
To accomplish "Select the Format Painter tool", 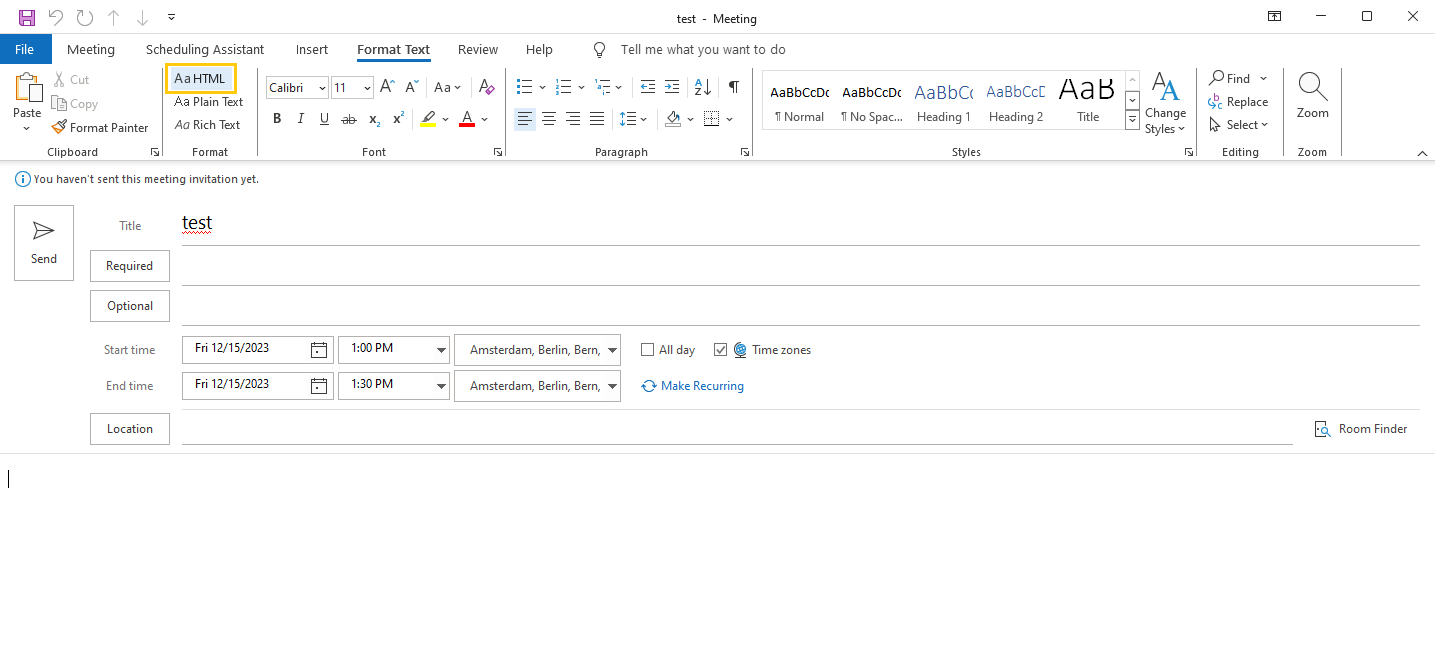I will coord(100,127).
